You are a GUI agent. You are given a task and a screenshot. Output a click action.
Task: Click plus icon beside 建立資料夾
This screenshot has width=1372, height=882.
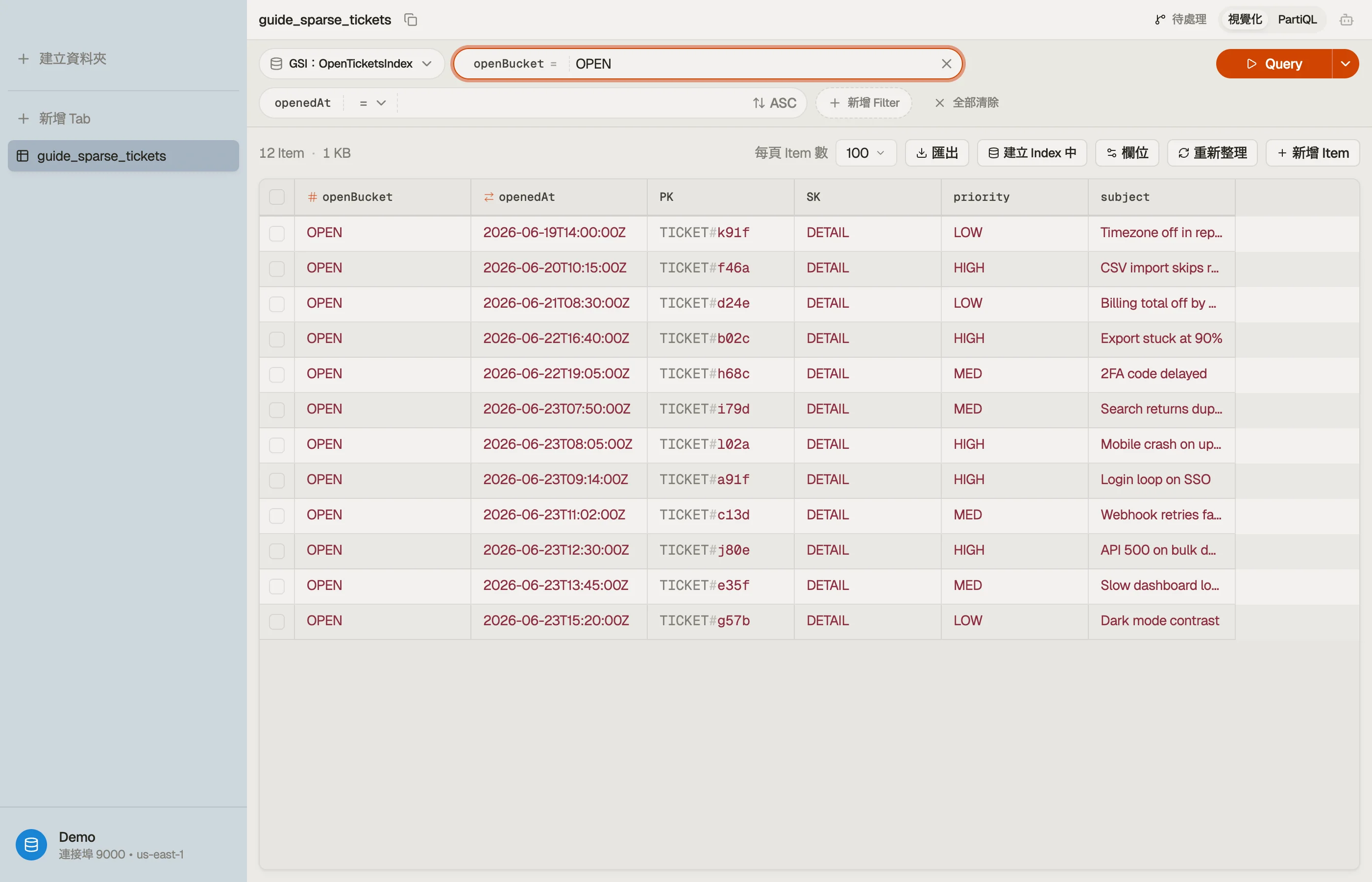pyautogui.click(x=24, y=58)
